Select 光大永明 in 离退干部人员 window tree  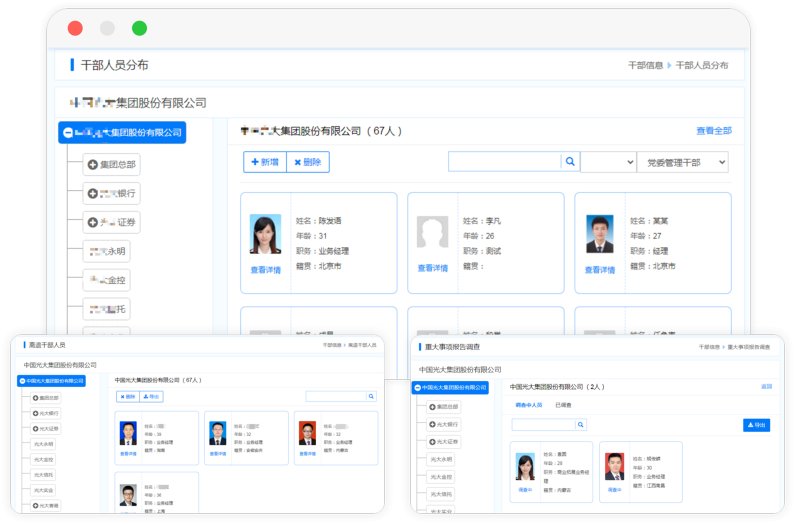click(44, 444)
